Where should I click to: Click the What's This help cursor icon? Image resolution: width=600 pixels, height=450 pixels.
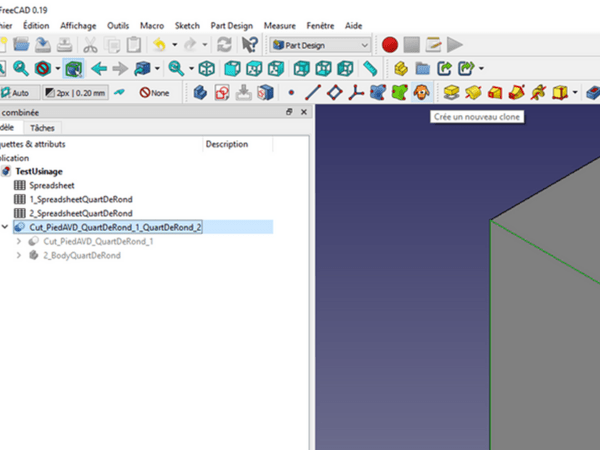point(250,44)
